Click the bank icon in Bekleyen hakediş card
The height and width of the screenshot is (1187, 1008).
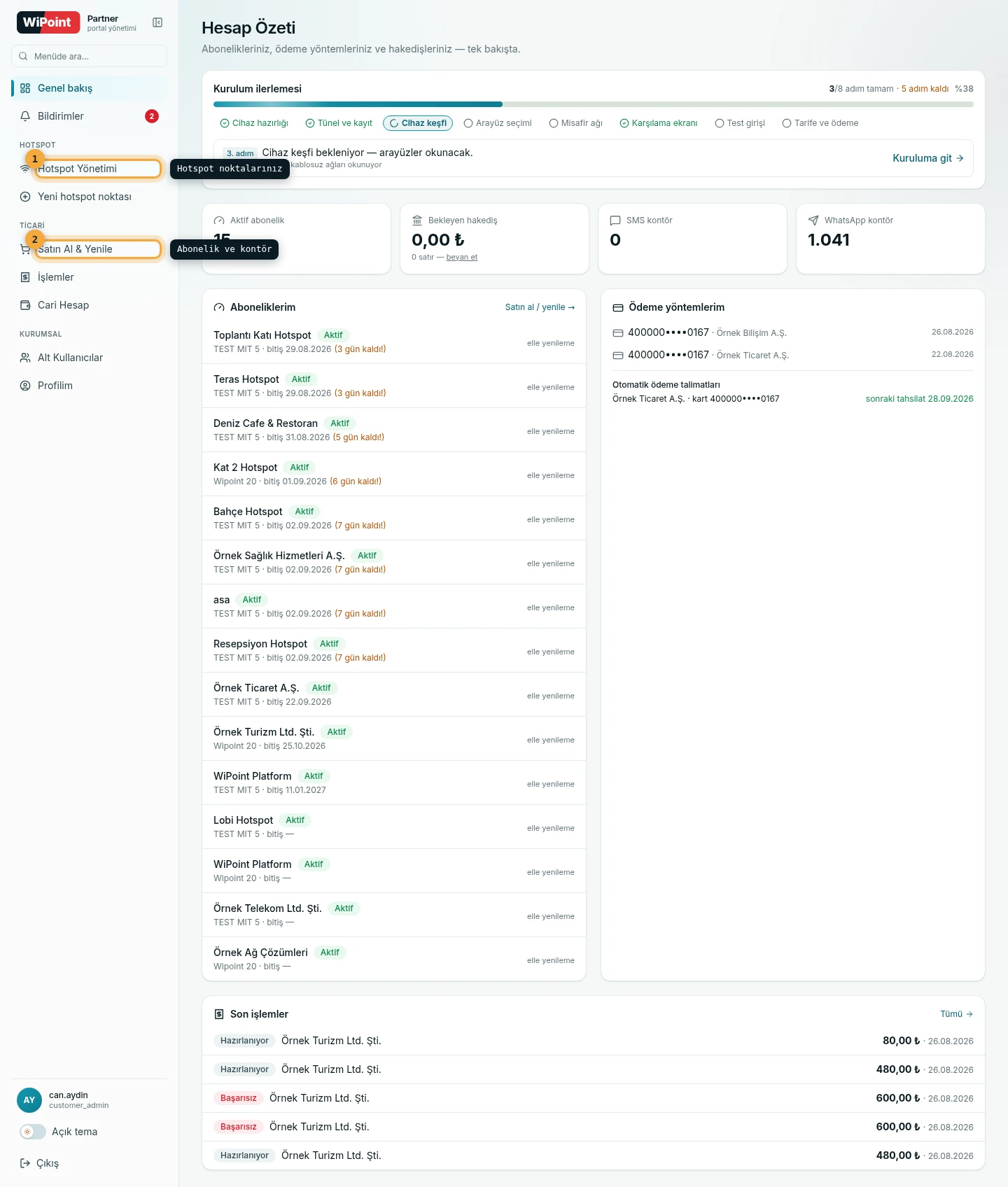(x=417, y=220)
